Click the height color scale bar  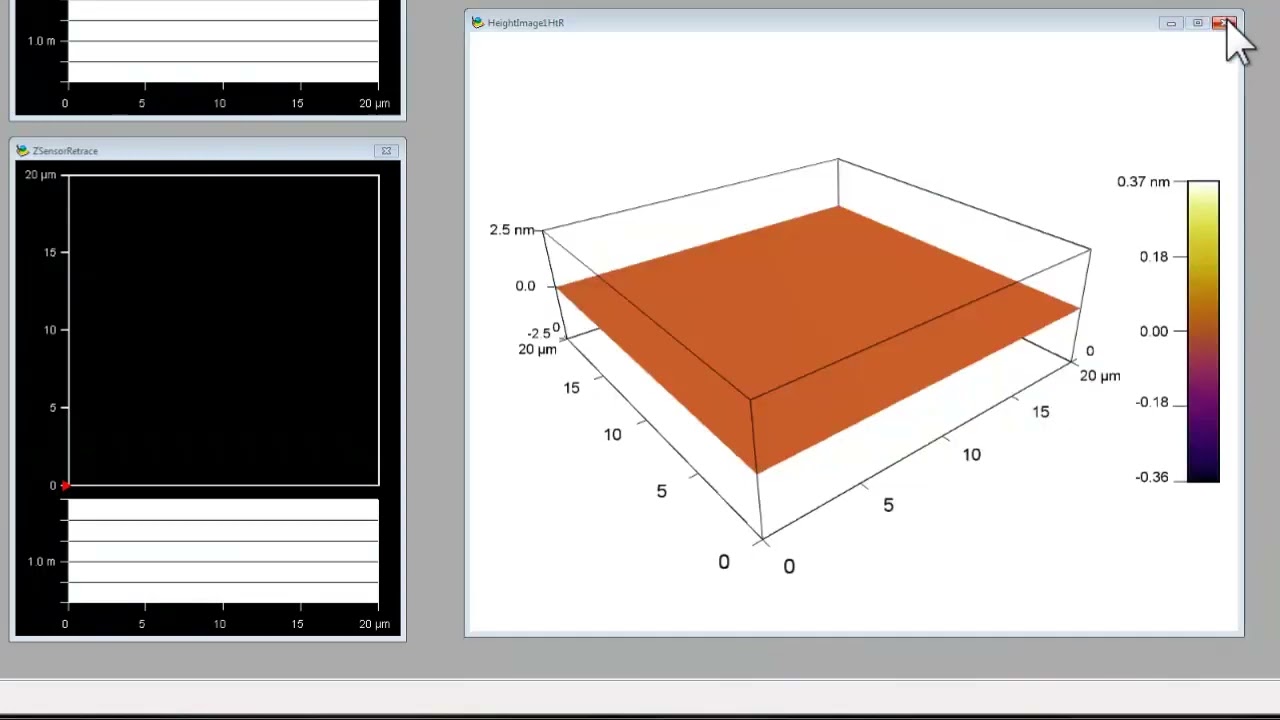click(1203, 331)
